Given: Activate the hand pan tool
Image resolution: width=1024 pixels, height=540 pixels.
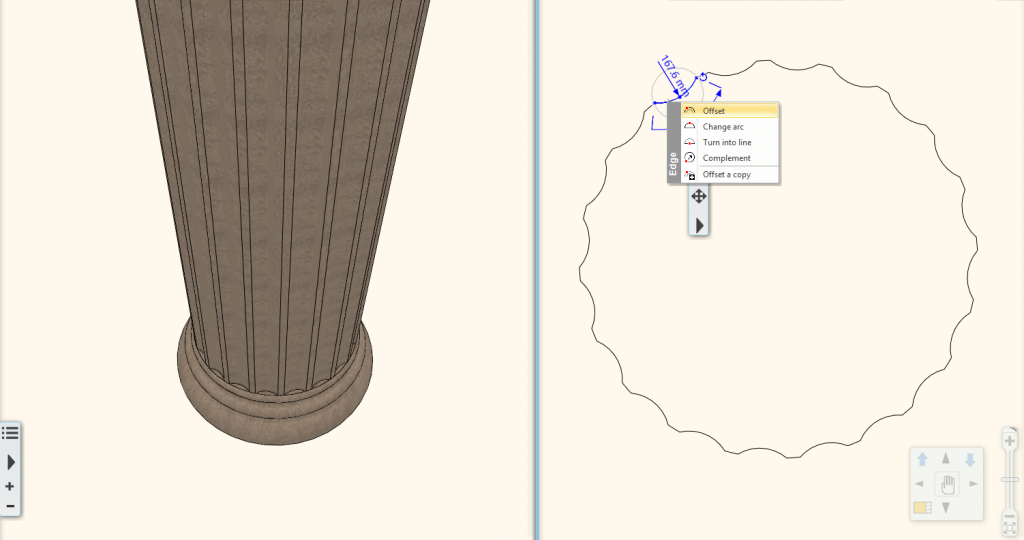Looking at the screenshot, I should tap(947, 484).
